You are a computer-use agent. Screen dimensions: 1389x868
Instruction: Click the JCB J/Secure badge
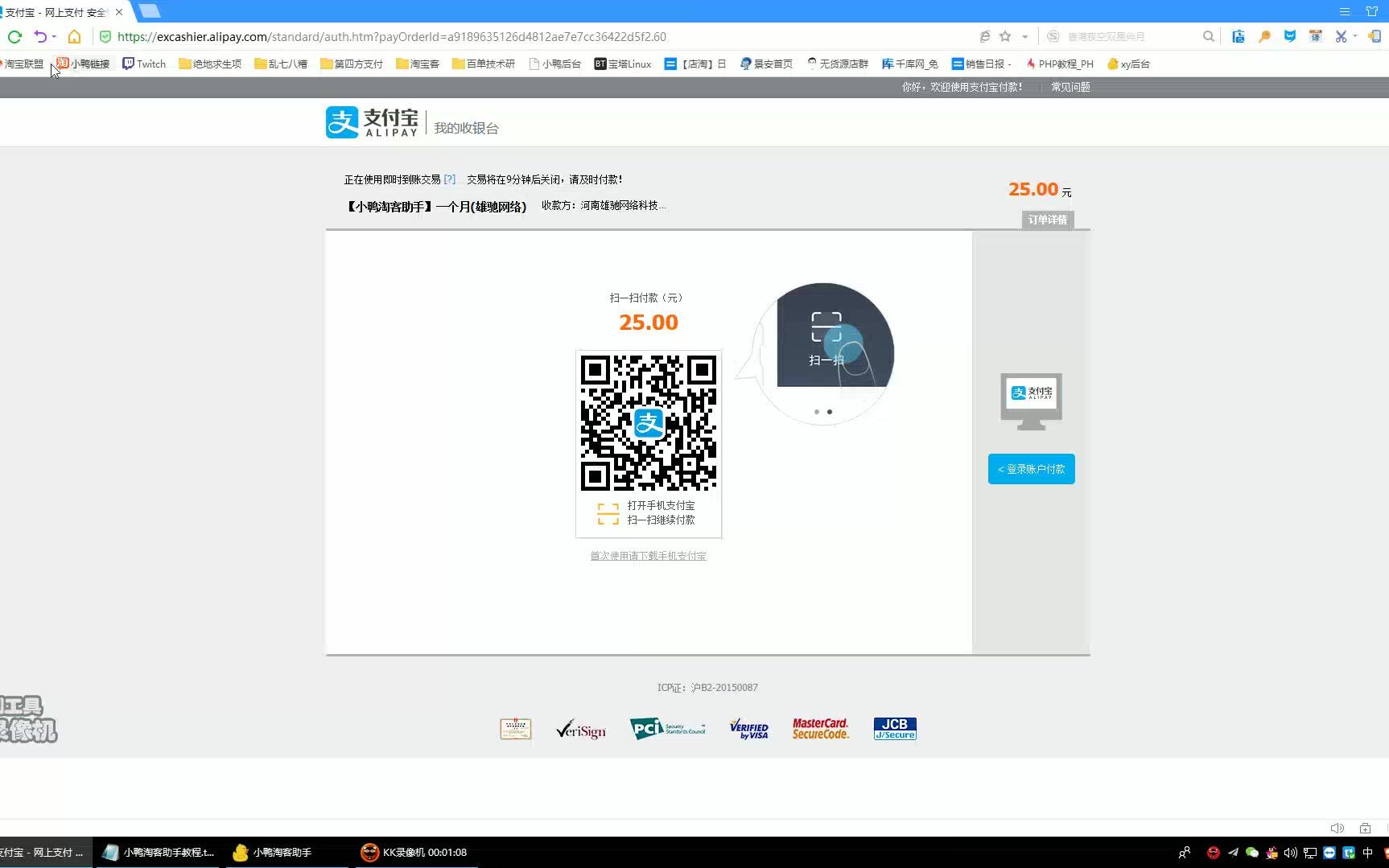895,729
